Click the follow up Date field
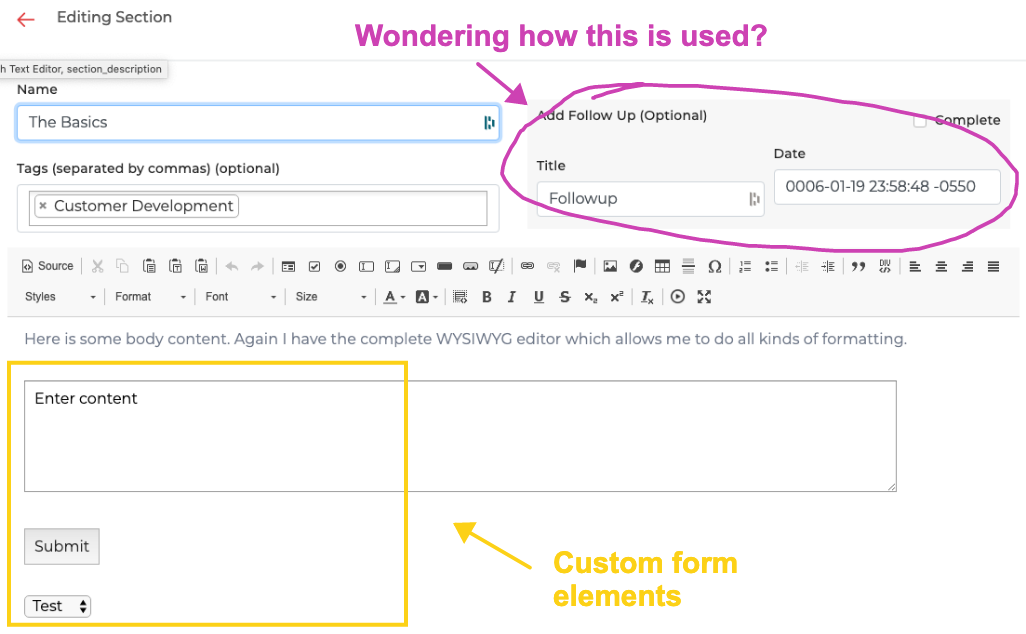The width and height of the screenshot is (1026, 634). (887, 186)
